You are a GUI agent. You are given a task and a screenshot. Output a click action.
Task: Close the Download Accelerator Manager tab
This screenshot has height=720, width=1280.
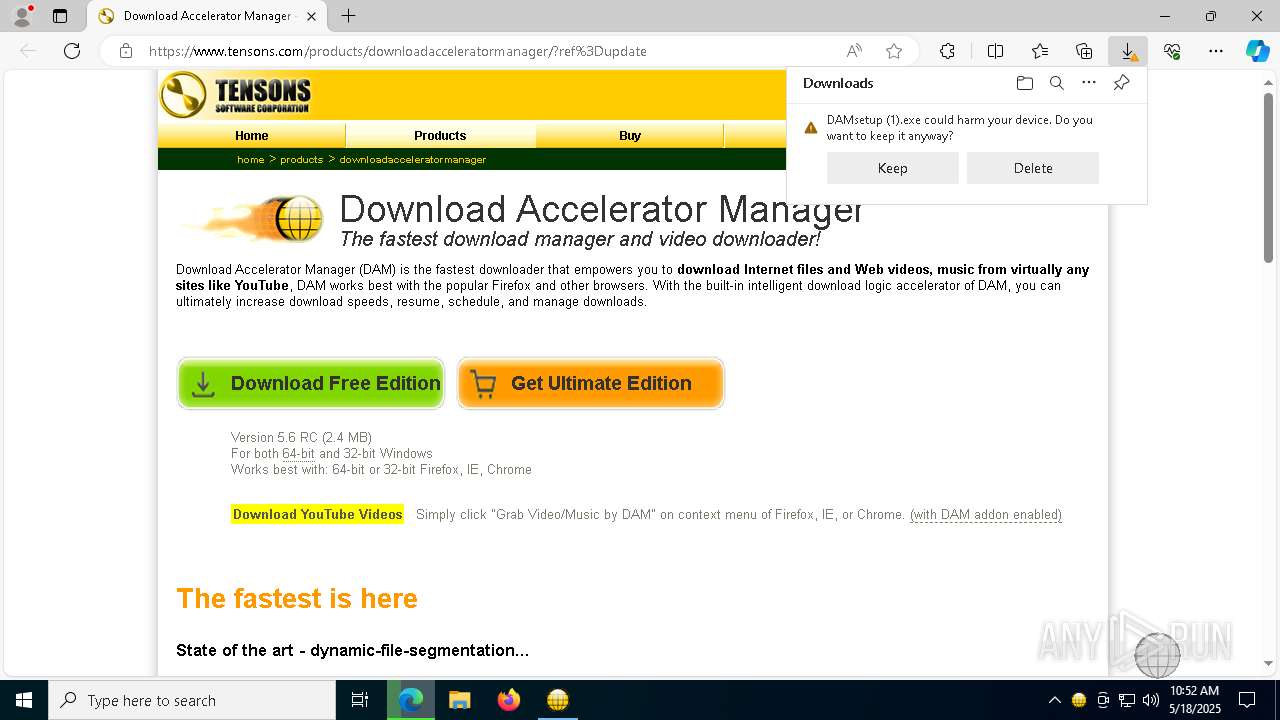311,16
